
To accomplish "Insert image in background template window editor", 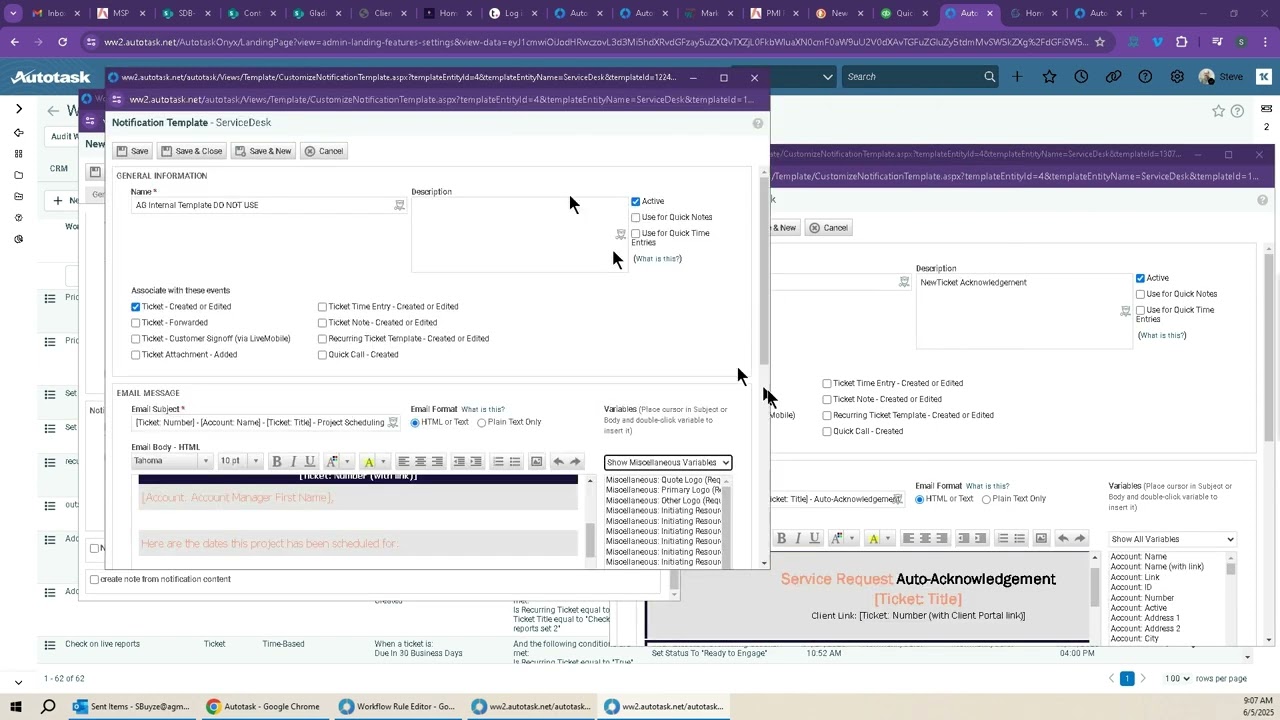I will pyautogui.click(x=1041, y=538).
